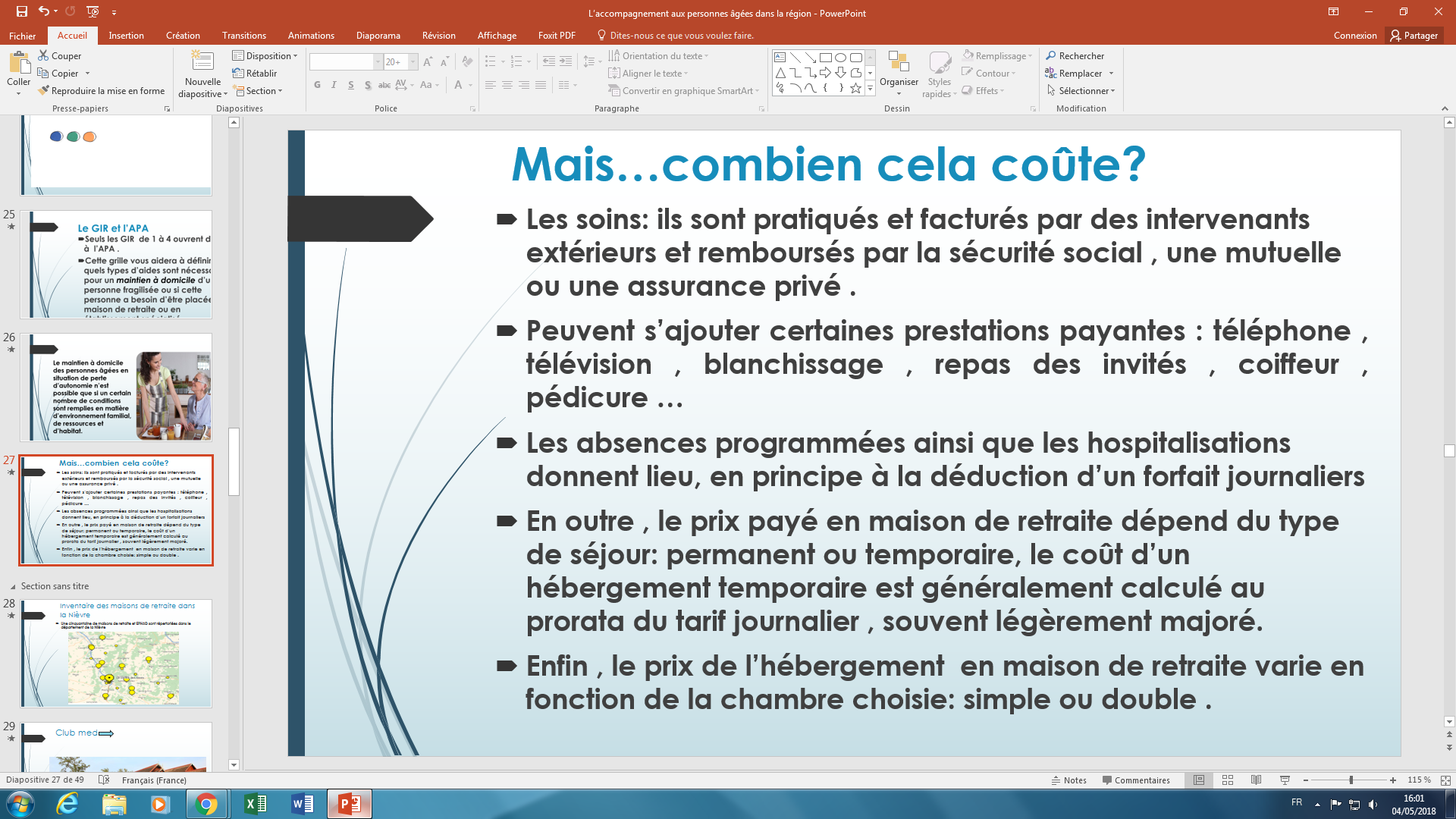The image size is (1456, 819).
Task: Click zoom in plus button
Action: click(1393, 780)
